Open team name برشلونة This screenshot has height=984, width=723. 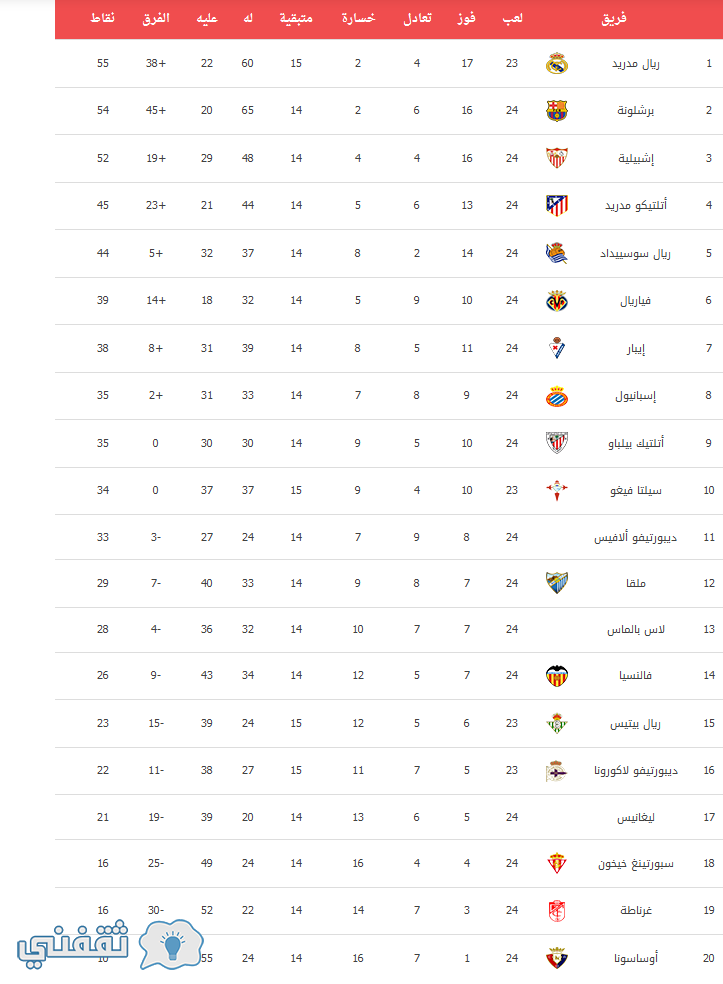click(636, 110)
